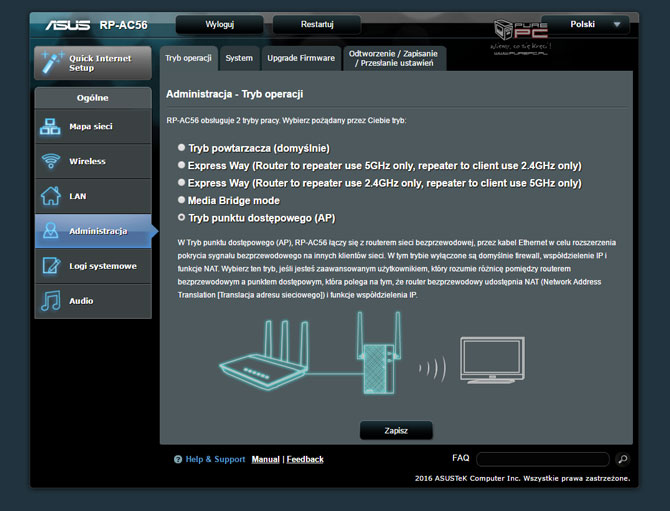Click the ASUS logo
The image size is (670, 511).
coord(68,25)
